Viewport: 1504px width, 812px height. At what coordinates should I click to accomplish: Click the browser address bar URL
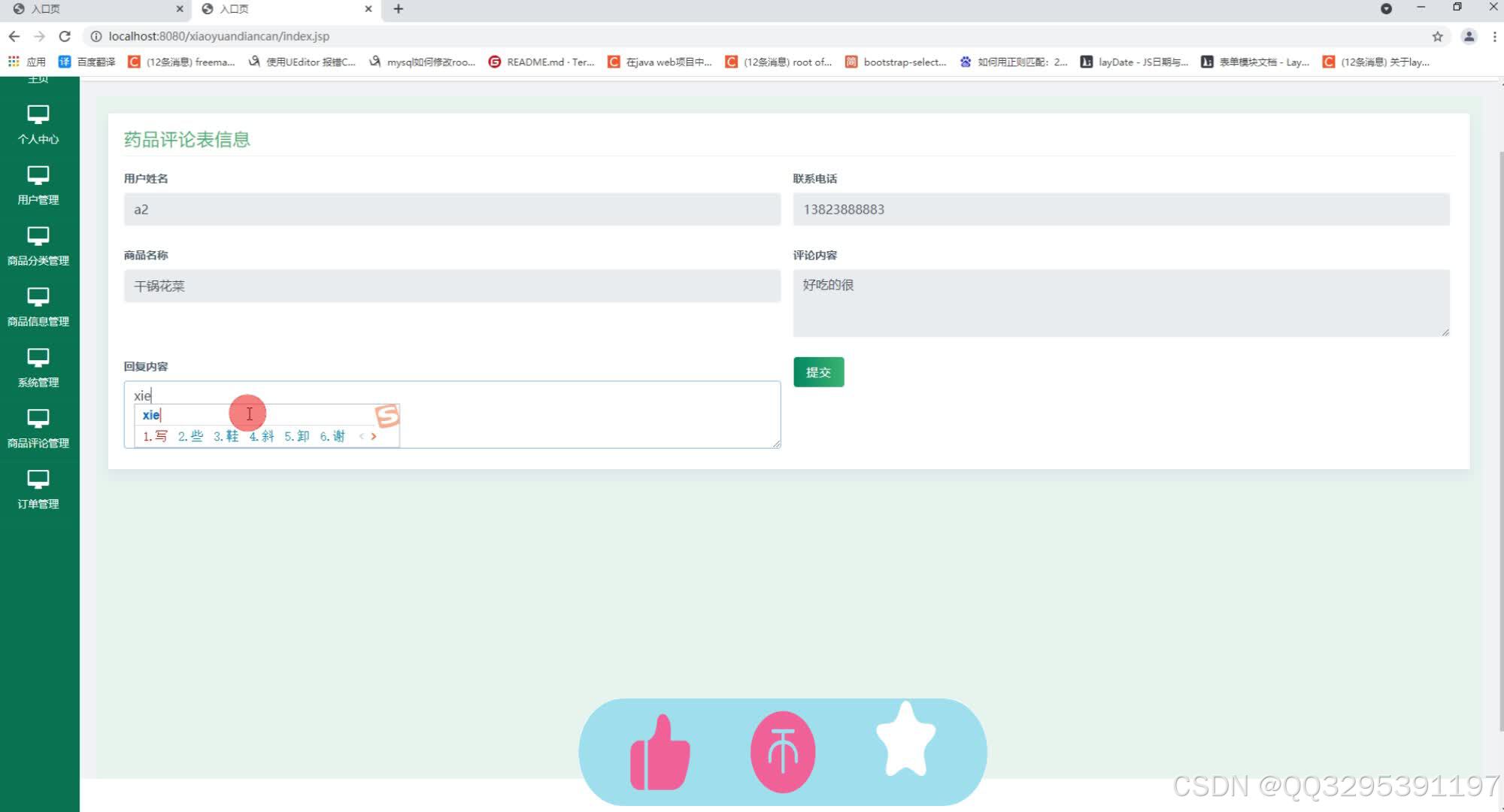click(x=219, y=36)
